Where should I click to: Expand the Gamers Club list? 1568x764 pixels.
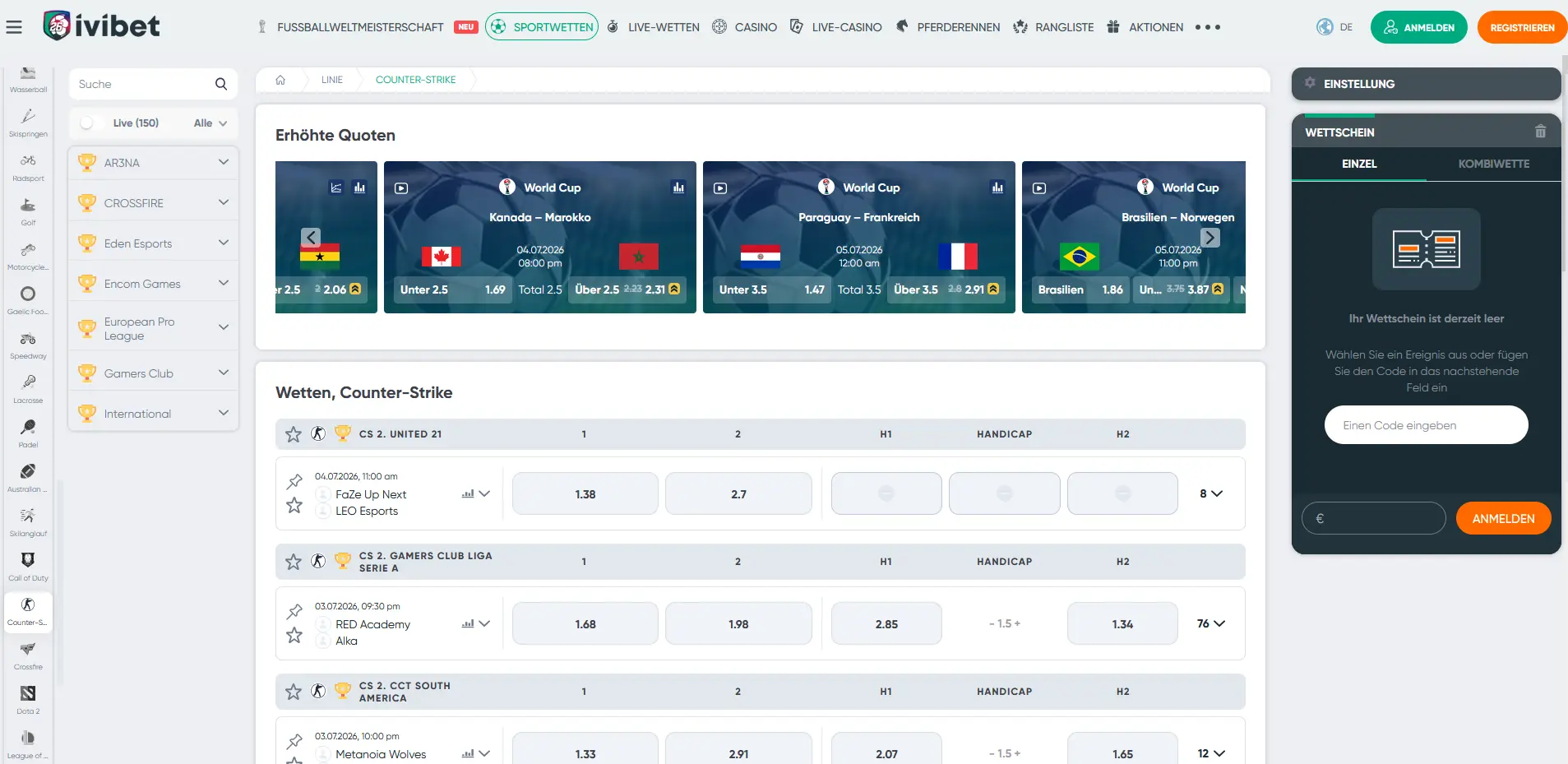[x=223, y=373]
